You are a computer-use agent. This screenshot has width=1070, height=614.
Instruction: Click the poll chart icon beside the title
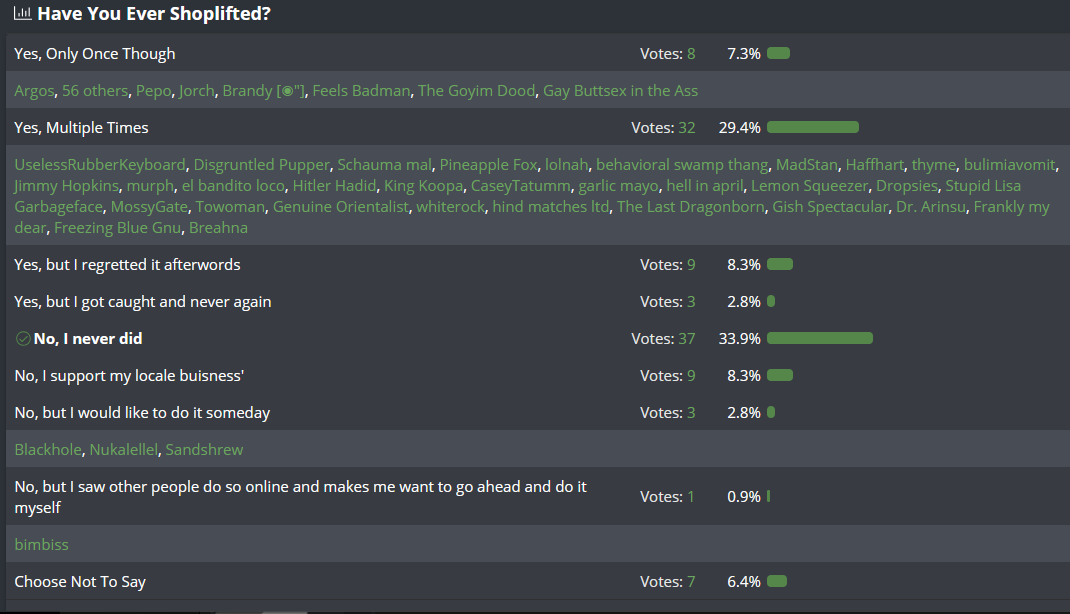pos(23,13)
